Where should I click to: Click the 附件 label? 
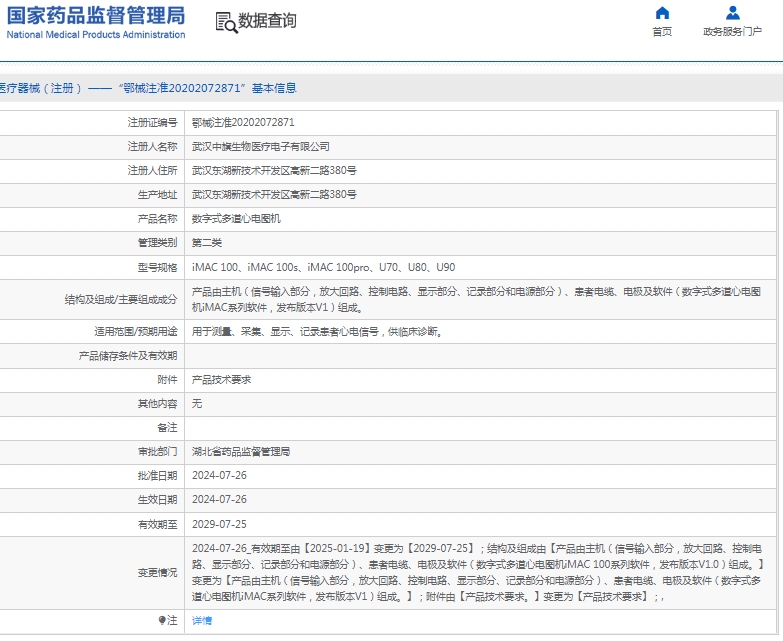click(167, 380)
